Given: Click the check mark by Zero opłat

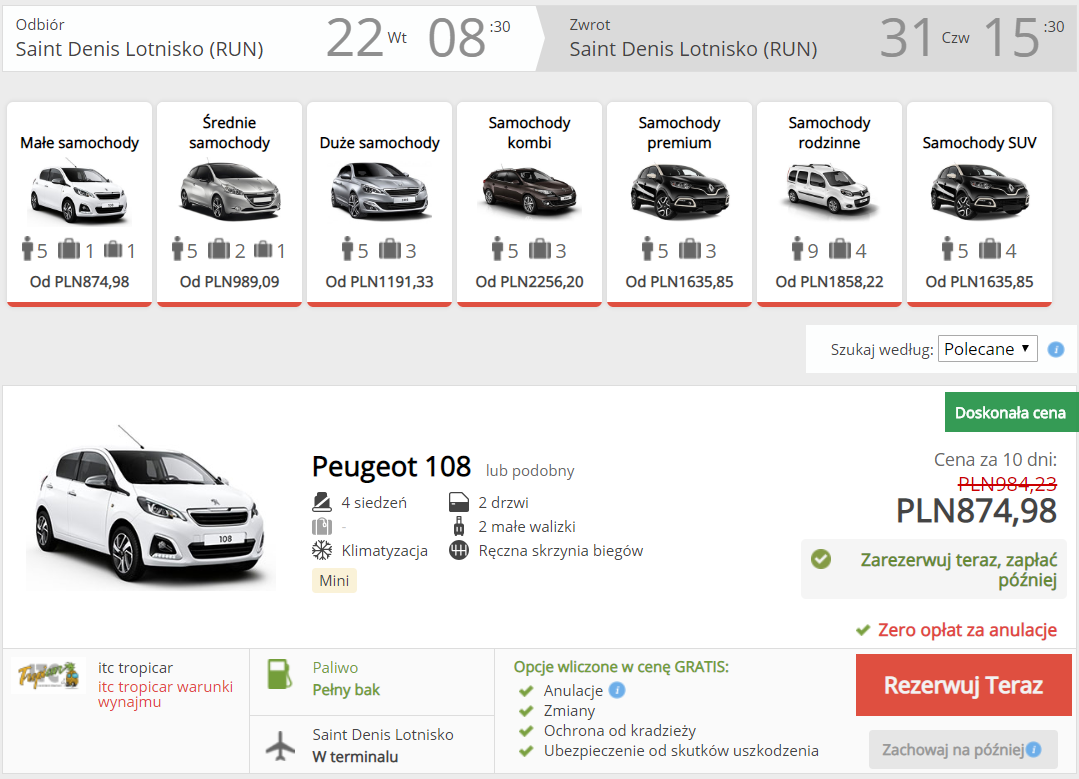Looking at the screenshot, I should pyautogui.click(x=862, y=630).
